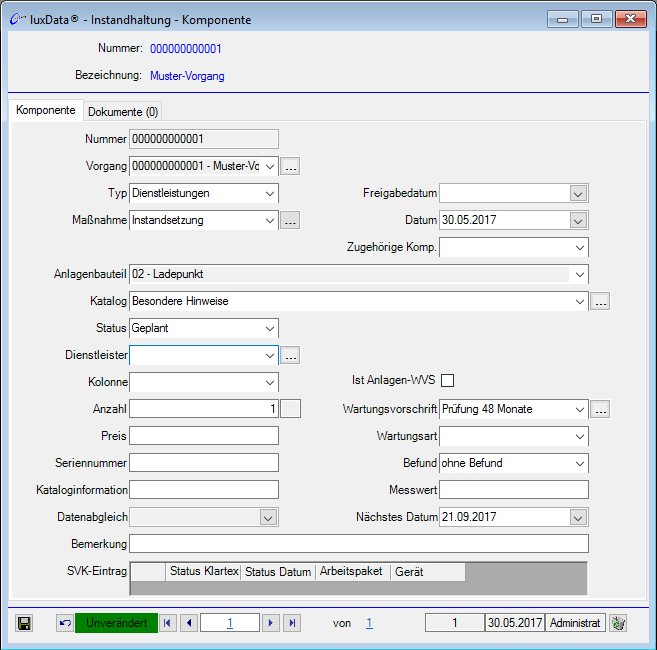Viewport: 657px width, 650px height.
Task: Click the icon right of Administrat field
Action: pos(618,623)
